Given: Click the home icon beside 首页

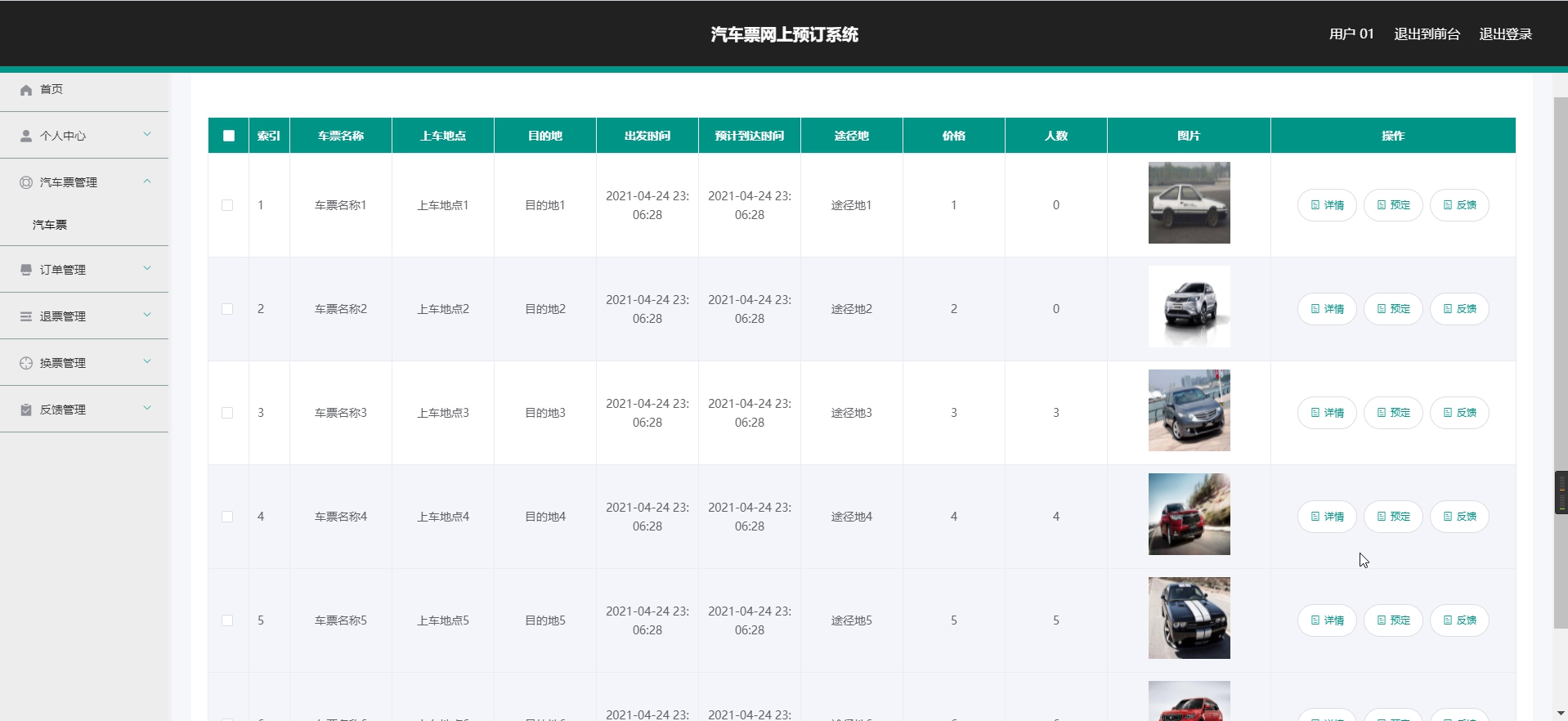Looking at the screenshot, I should (26, 90).
